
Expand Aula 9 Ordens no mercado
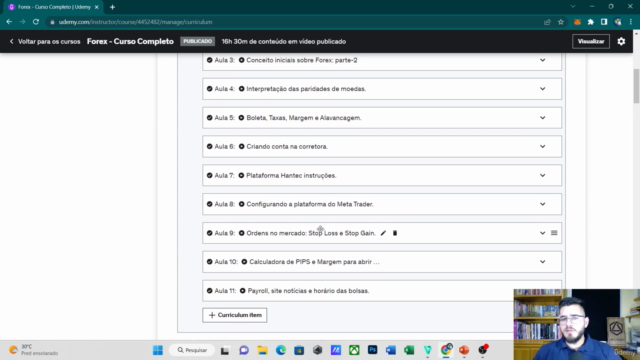click(542, 233)
